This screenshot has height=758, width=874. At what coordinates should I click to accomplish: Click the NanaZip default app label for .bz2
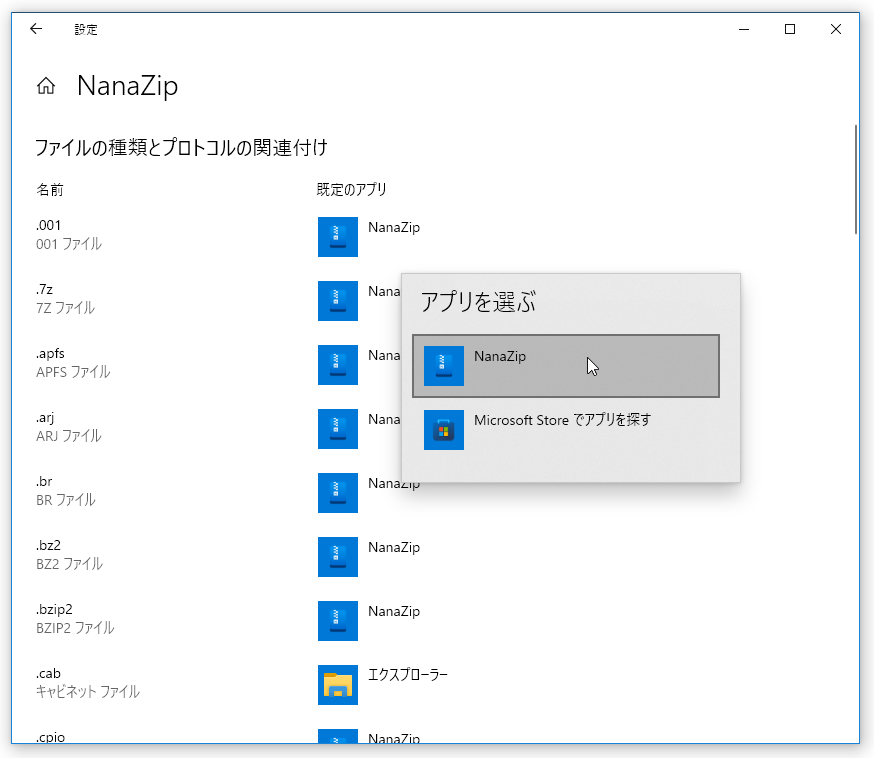click(394, 547)
